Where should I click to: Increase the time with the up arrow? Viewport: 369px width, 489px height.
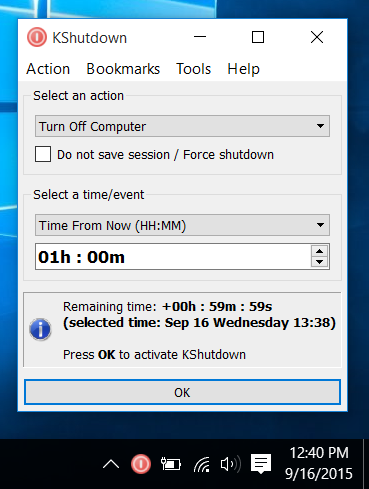[320, 251]
